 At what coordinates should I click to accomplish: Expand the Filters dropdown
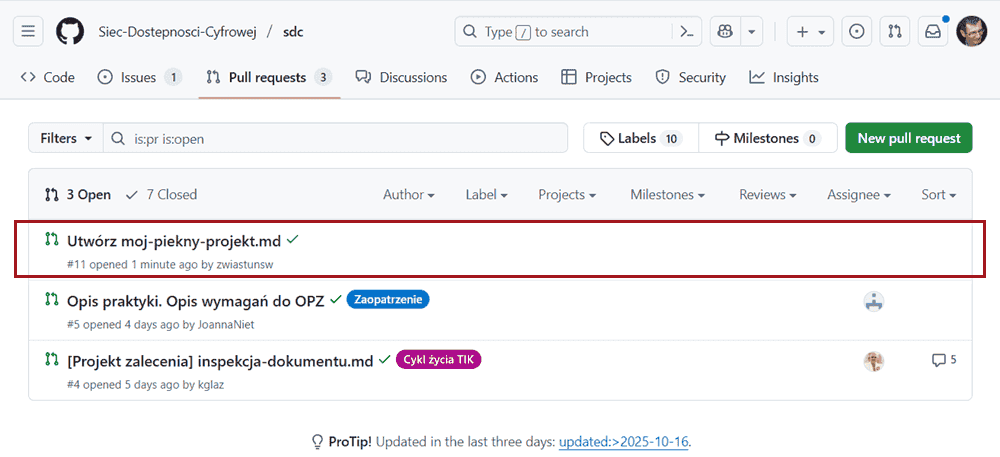[x=66, y=139]
